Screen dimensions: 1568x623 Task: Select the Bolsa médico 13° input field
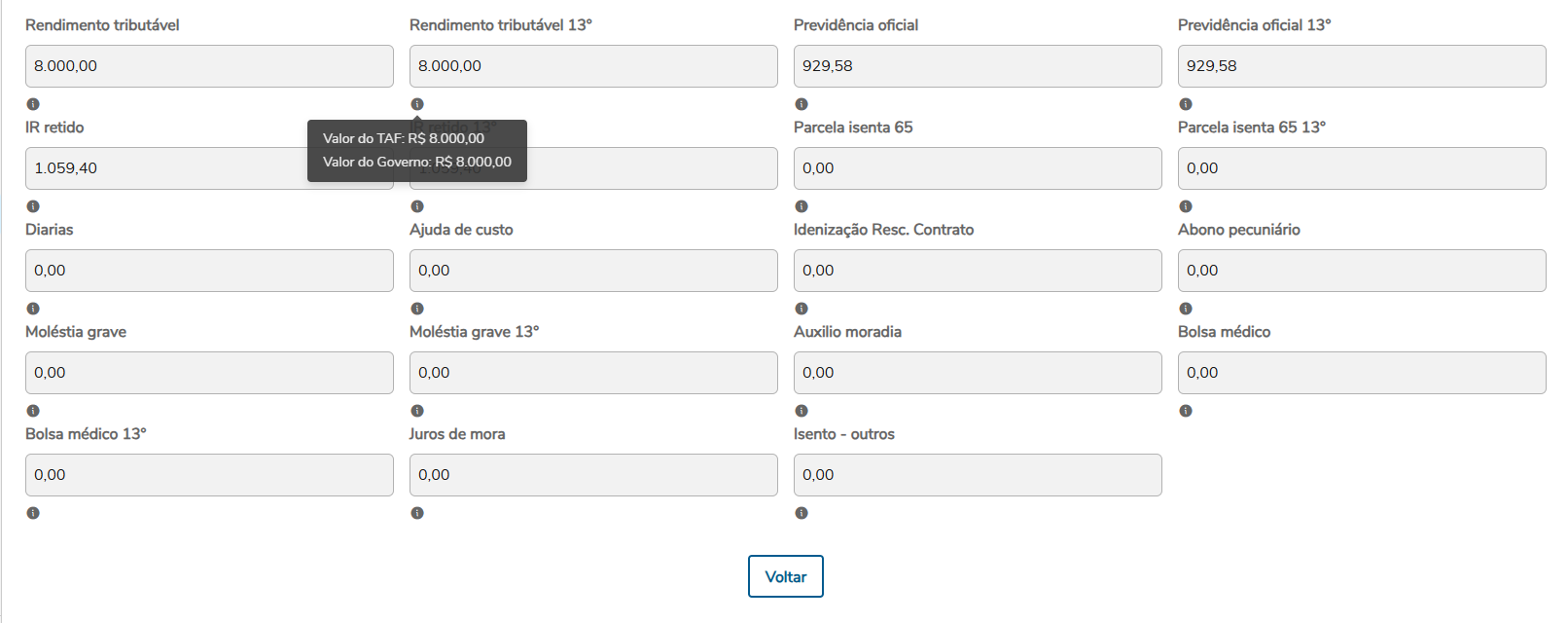coord(209,475)
